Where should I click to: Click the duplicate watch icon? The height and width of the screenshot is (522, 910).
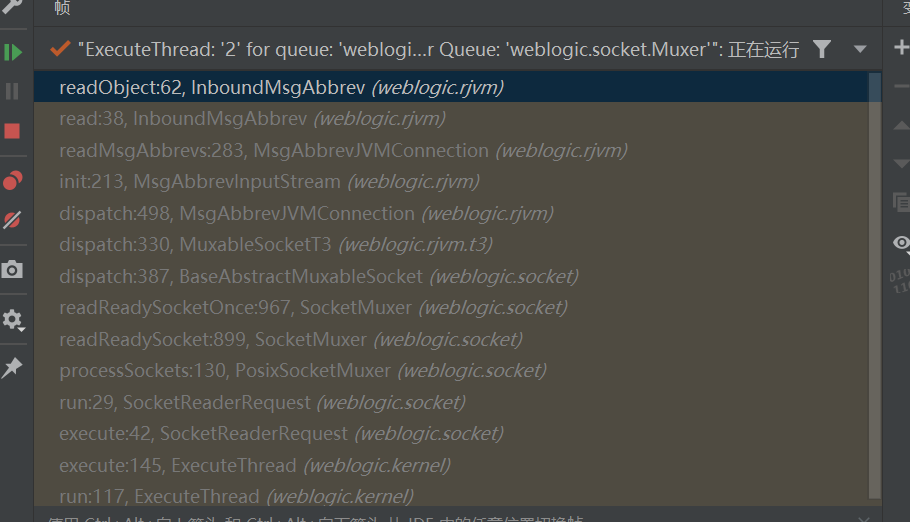point(901,202)
